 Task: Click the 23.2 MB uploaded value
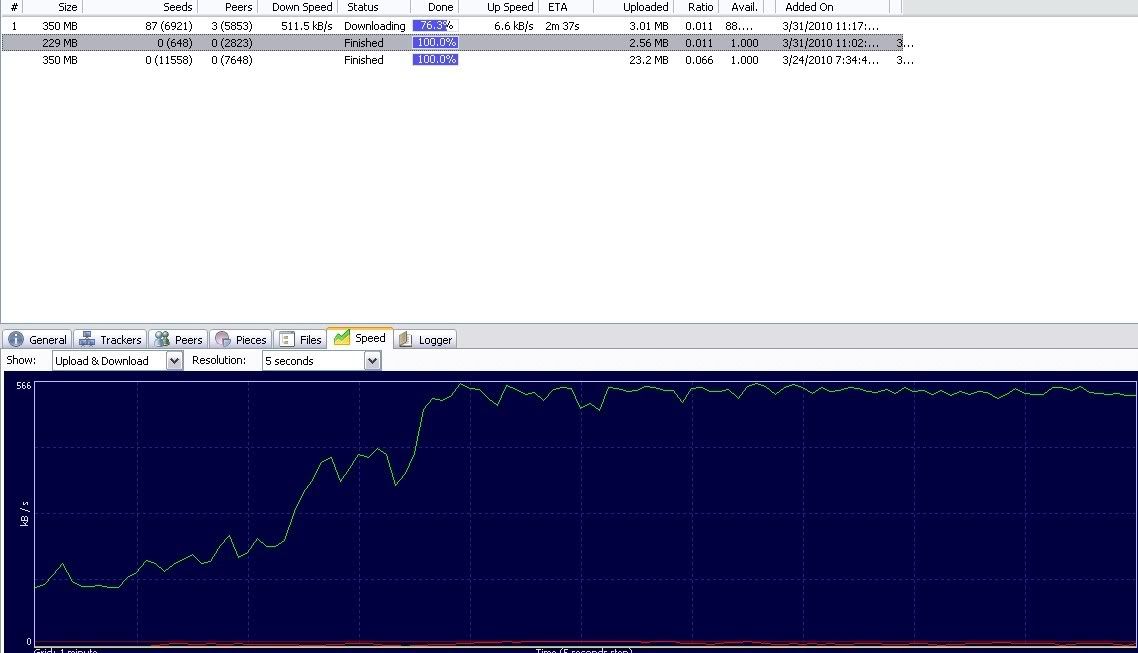tap(648, 60)
